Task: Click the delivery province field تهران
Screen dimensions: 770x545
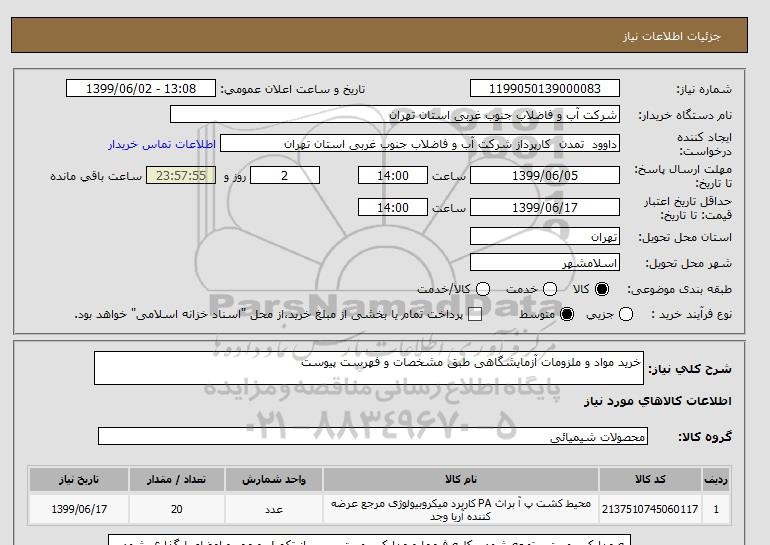Action: click(545, 237)
